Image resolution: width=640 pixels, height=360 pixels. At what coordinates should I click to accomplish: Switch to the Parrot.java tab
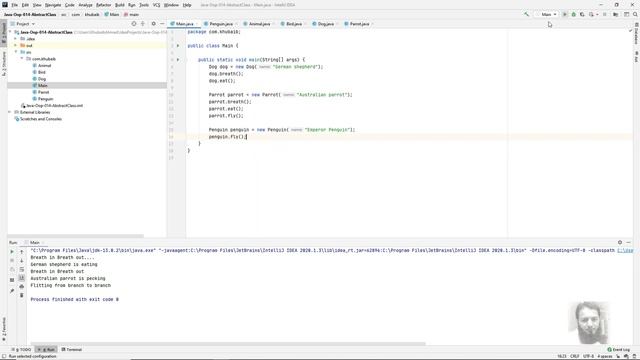359,24
